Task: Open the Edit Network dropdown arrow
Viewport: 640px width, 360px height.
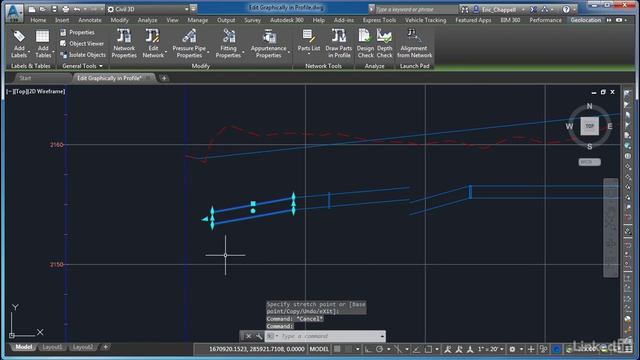Action: 166,52
